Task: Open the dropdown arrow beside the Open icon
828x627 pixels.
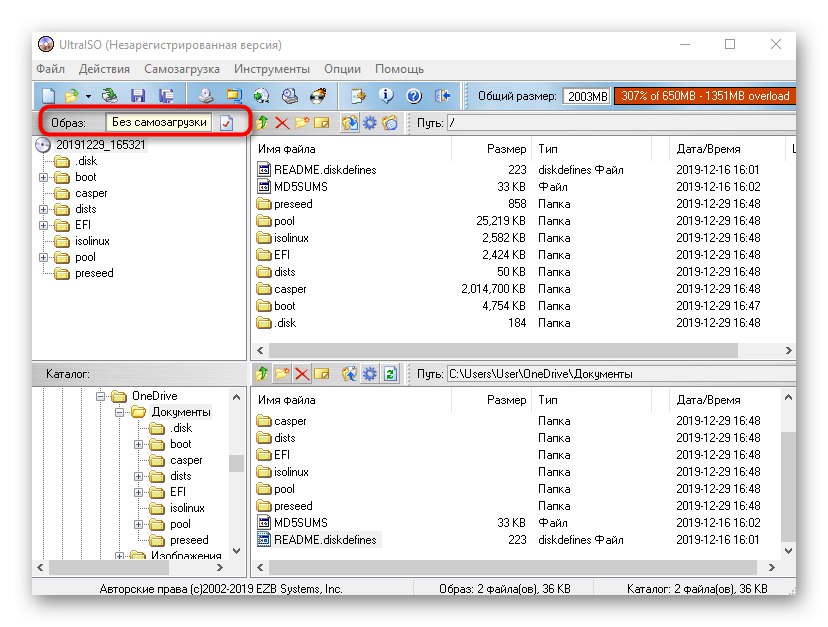Action: tap(88, 96)
